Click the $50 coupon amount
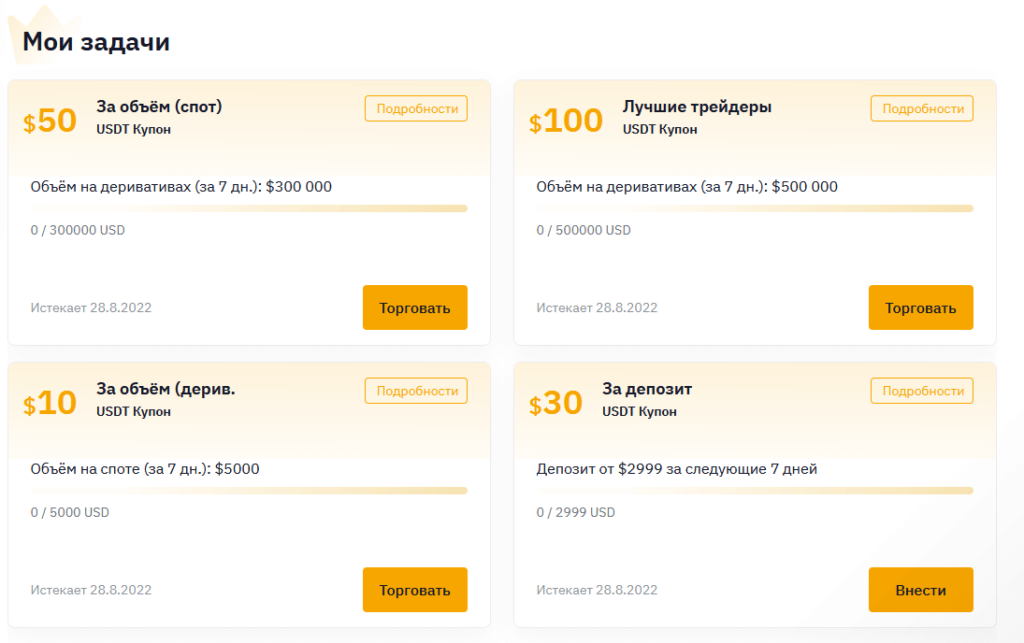Image resolution: width=1024 pixels, height=643 pixels. (50, 121)
